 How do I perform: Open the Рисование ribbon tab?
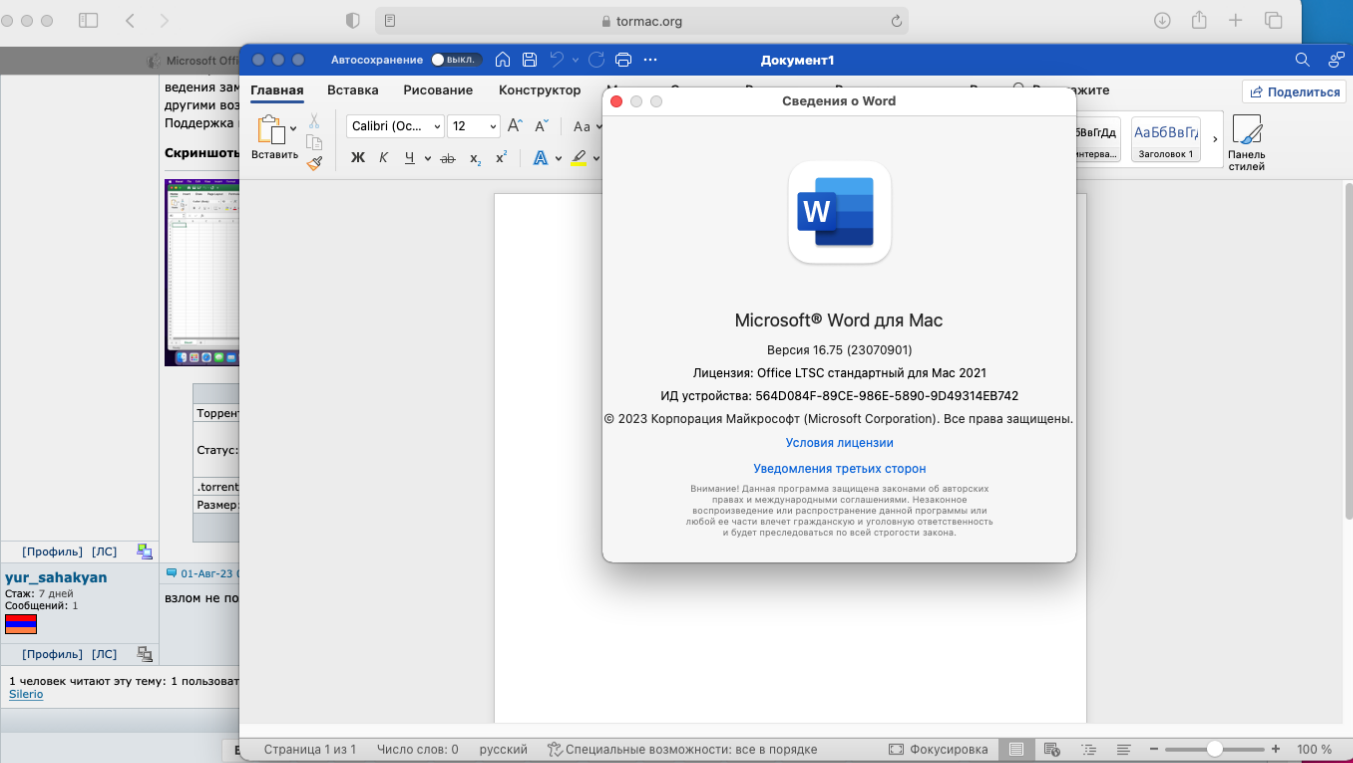pyautogui.click(x=438, y=90)
